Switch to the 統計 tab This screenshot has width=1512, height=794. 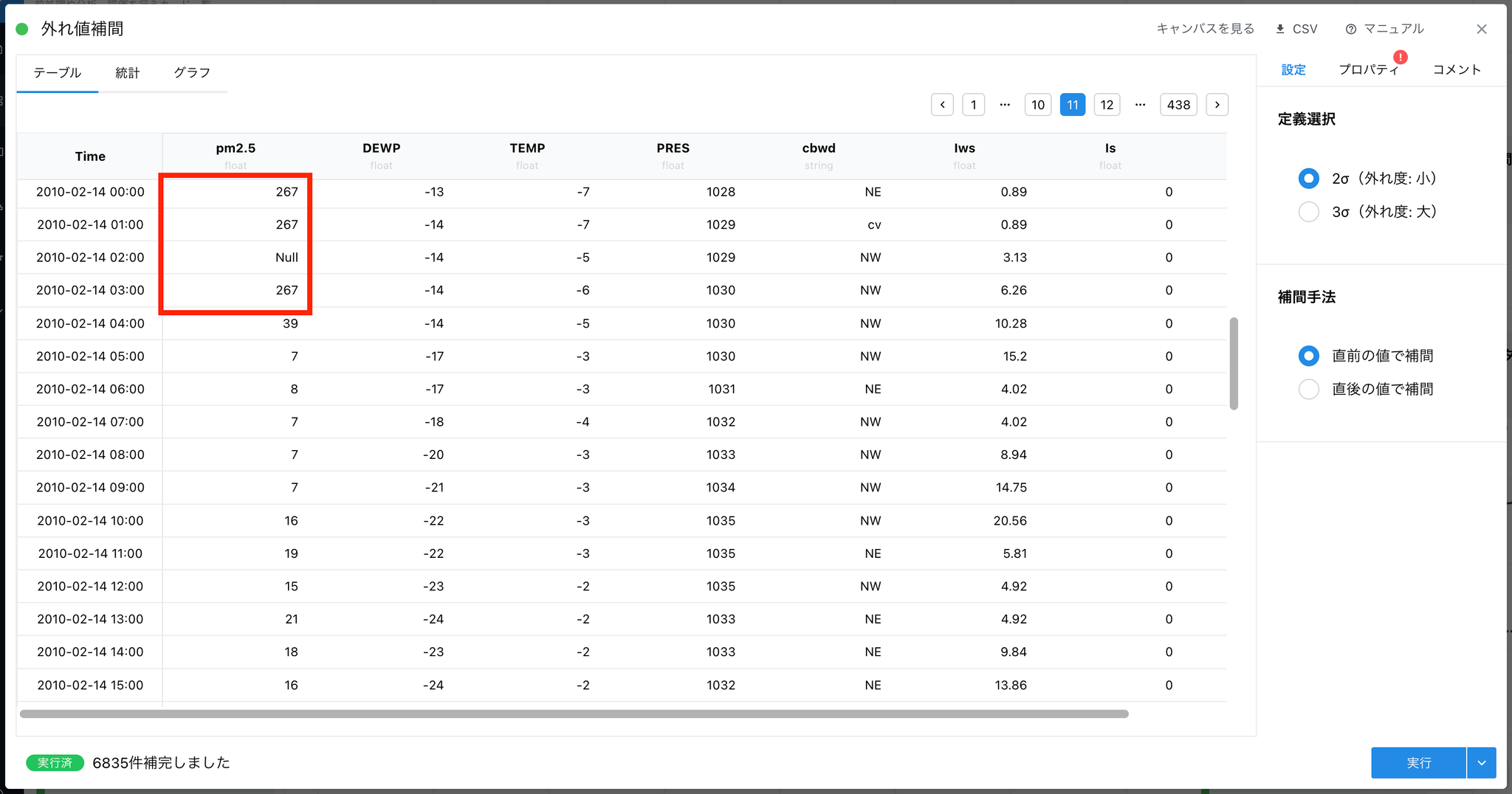(x=128, y=72)
